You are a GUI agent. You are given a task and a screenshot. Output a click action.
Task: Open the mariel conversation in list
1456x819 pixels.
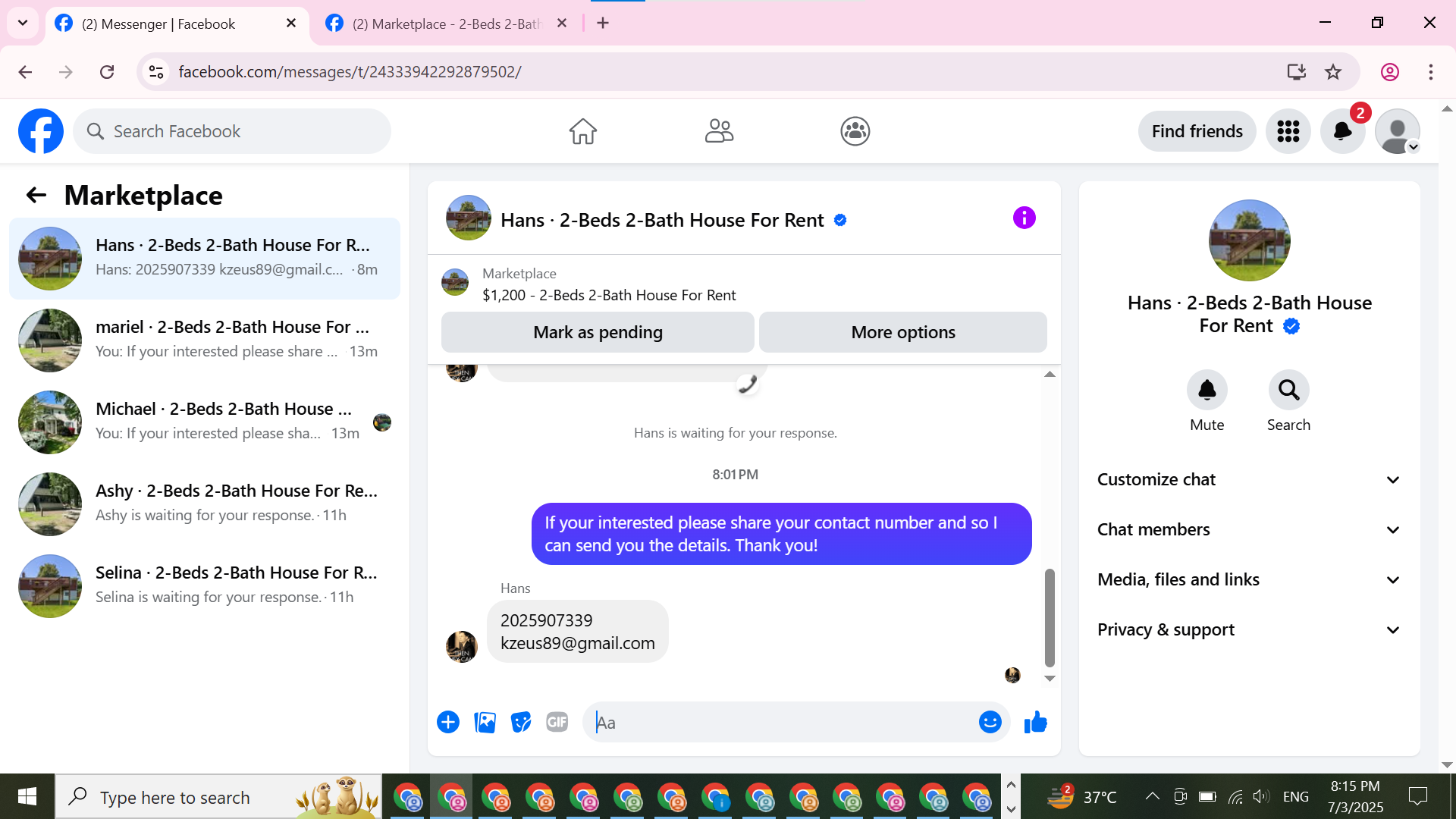click(205, 340)
